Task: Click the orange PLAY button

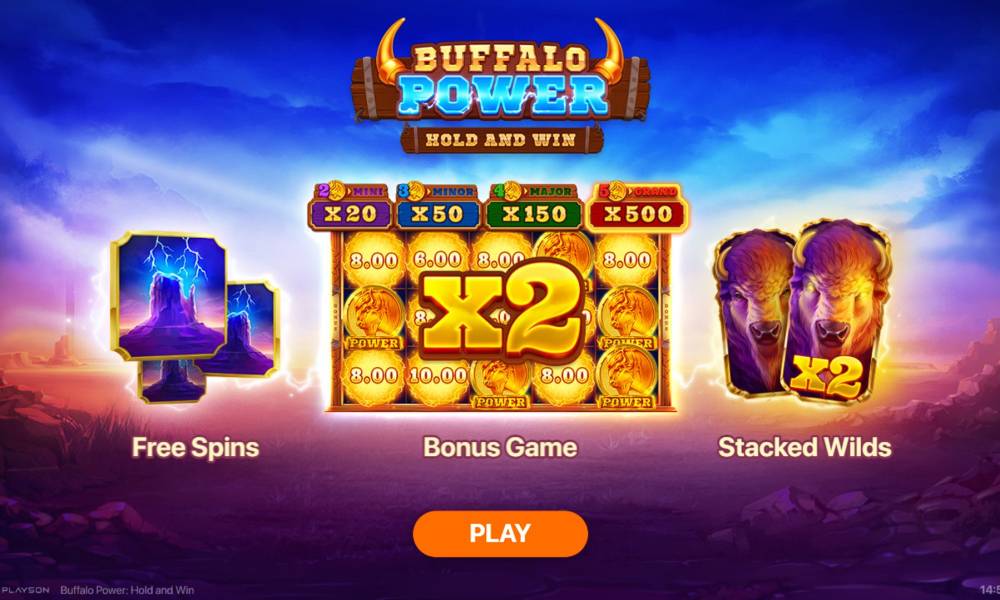Action: 500,534
